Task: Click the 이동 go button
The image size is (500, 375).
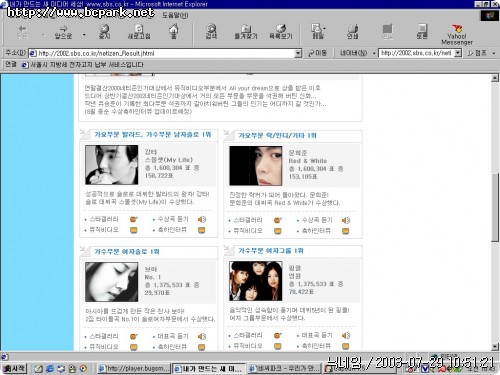Action: pos(318,53)
